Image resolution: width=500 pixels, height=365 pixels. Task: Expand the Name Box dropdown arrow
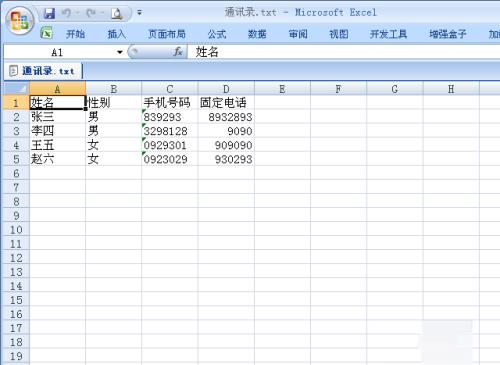pyautogui.click(x=120, y=52)
